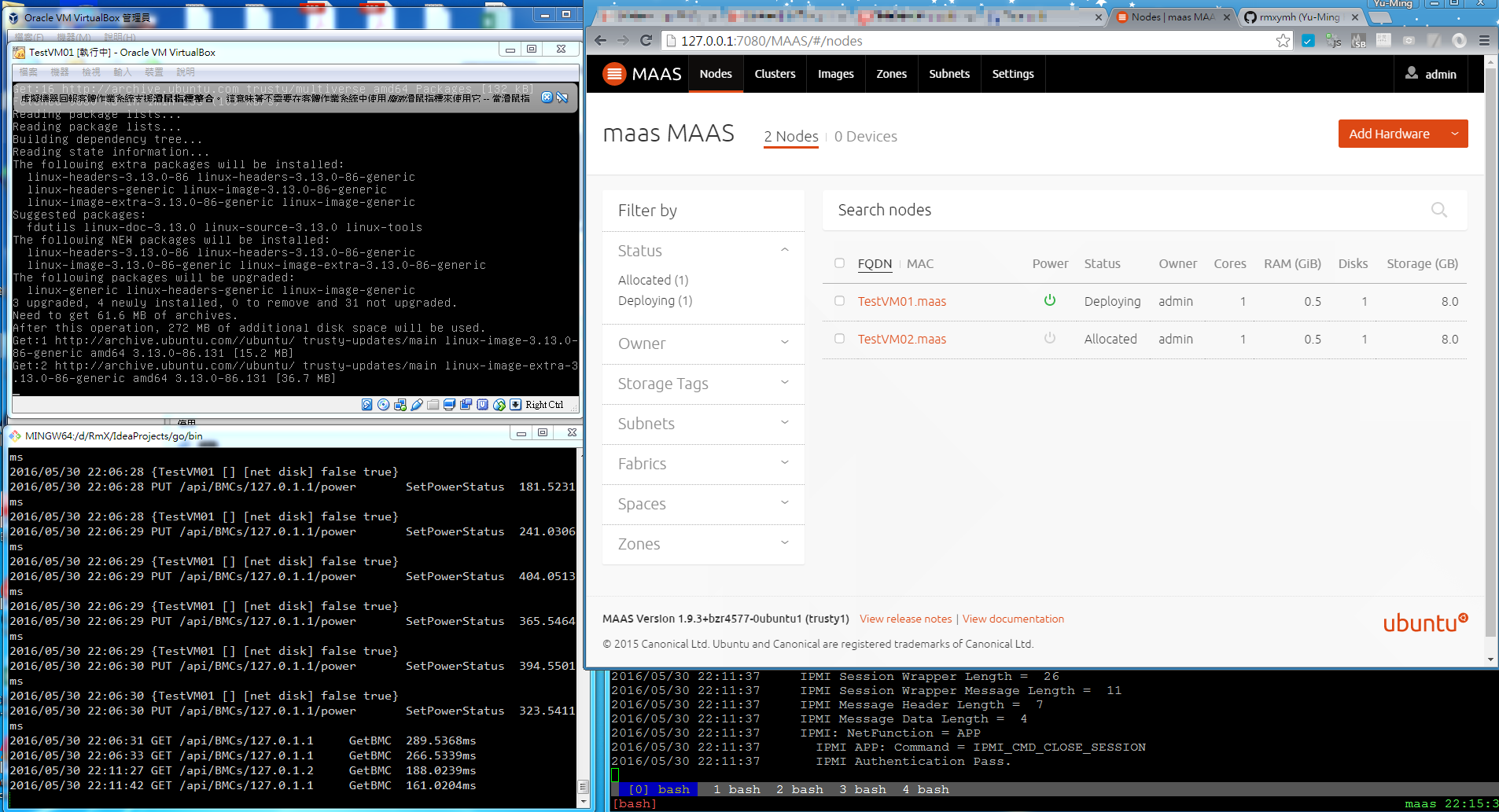Click the Status column header
Image resolution: width=1499 pixels, height=812 pixels.
[x=1102, y=263]
